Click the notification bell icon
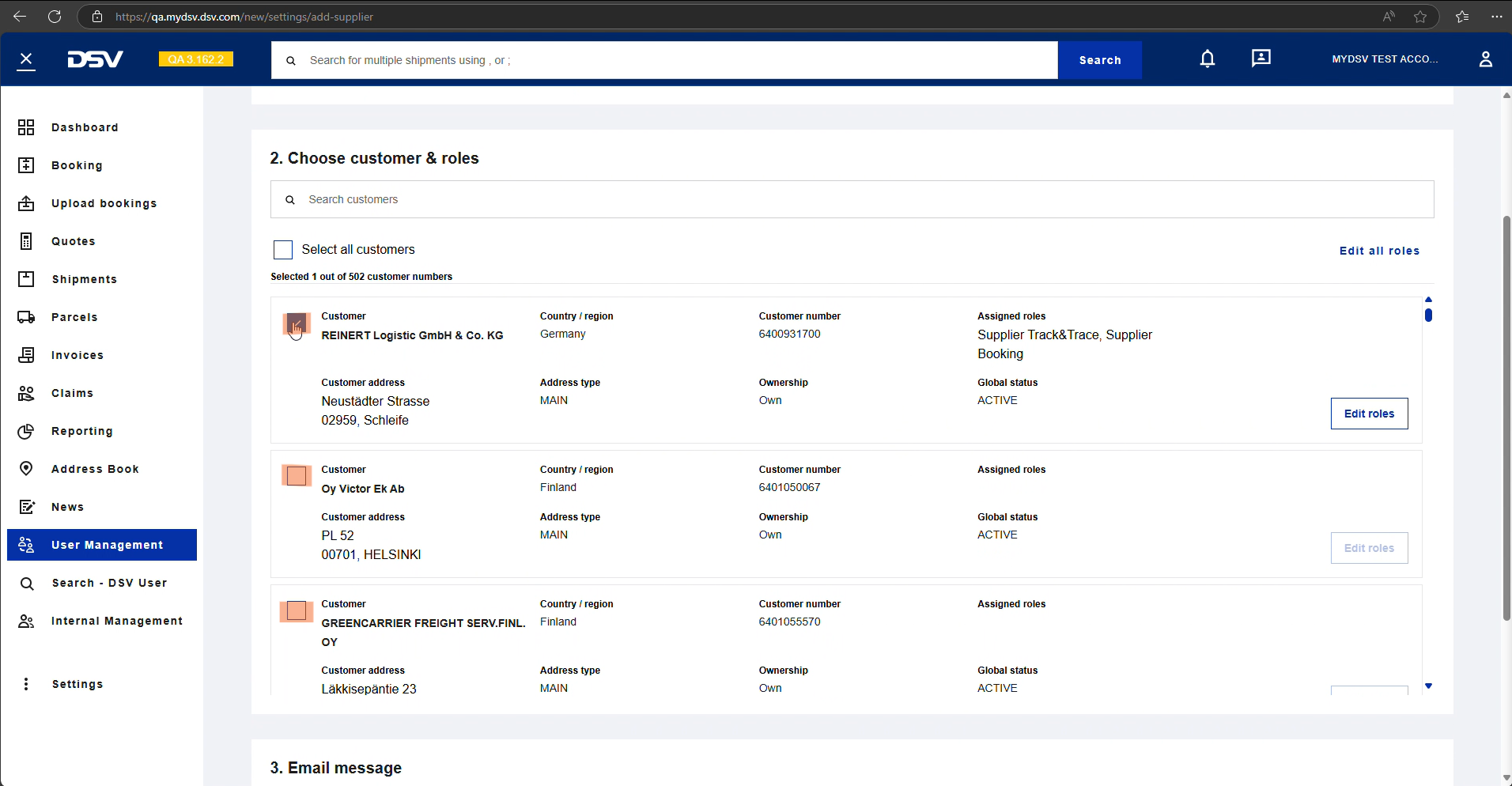 (x=1207, y=59)
